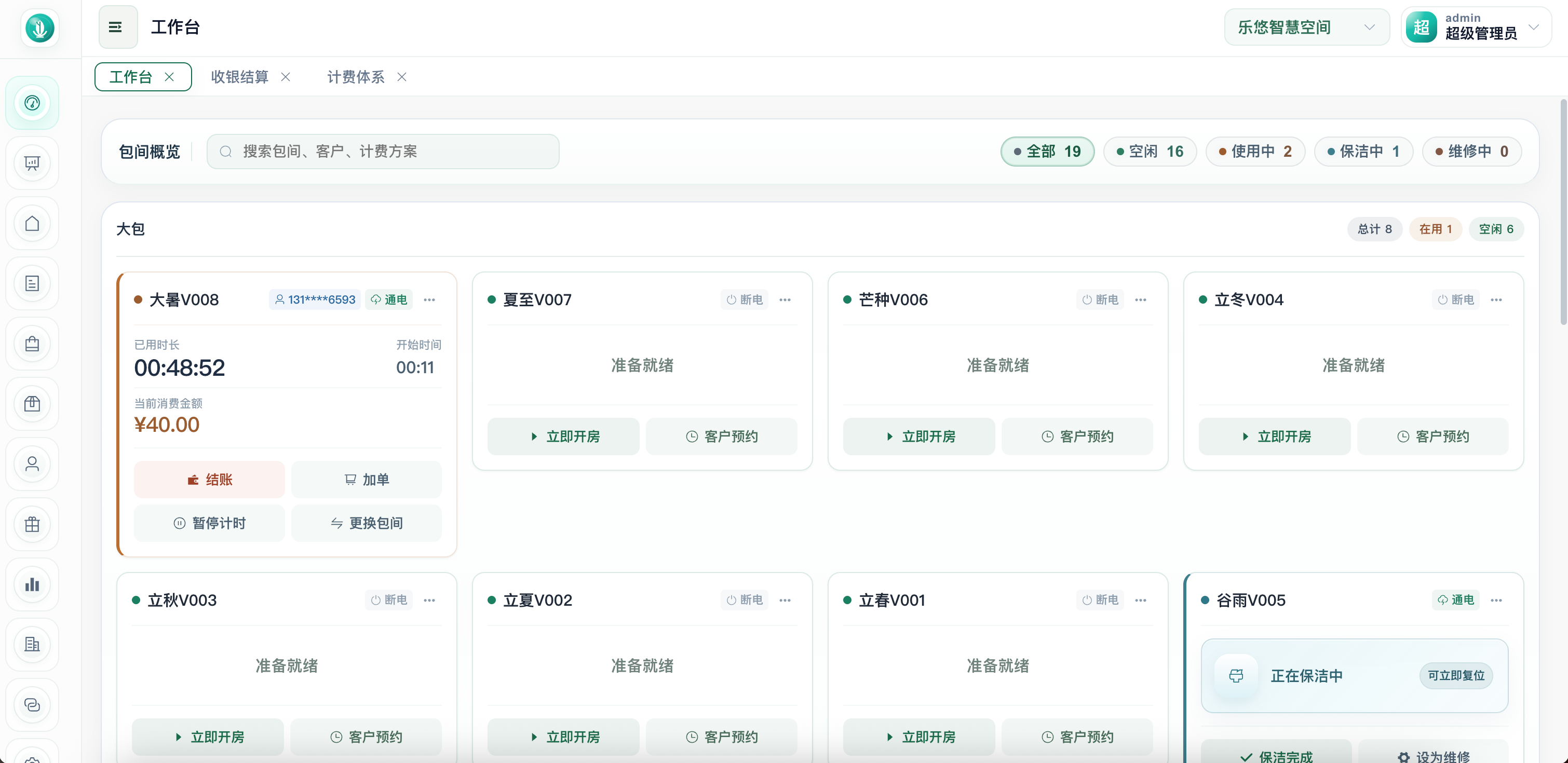
Task: Expand the 乐悠智慧空间 store dropdown
Action: pyautogui.click(x=1306, y=28)
